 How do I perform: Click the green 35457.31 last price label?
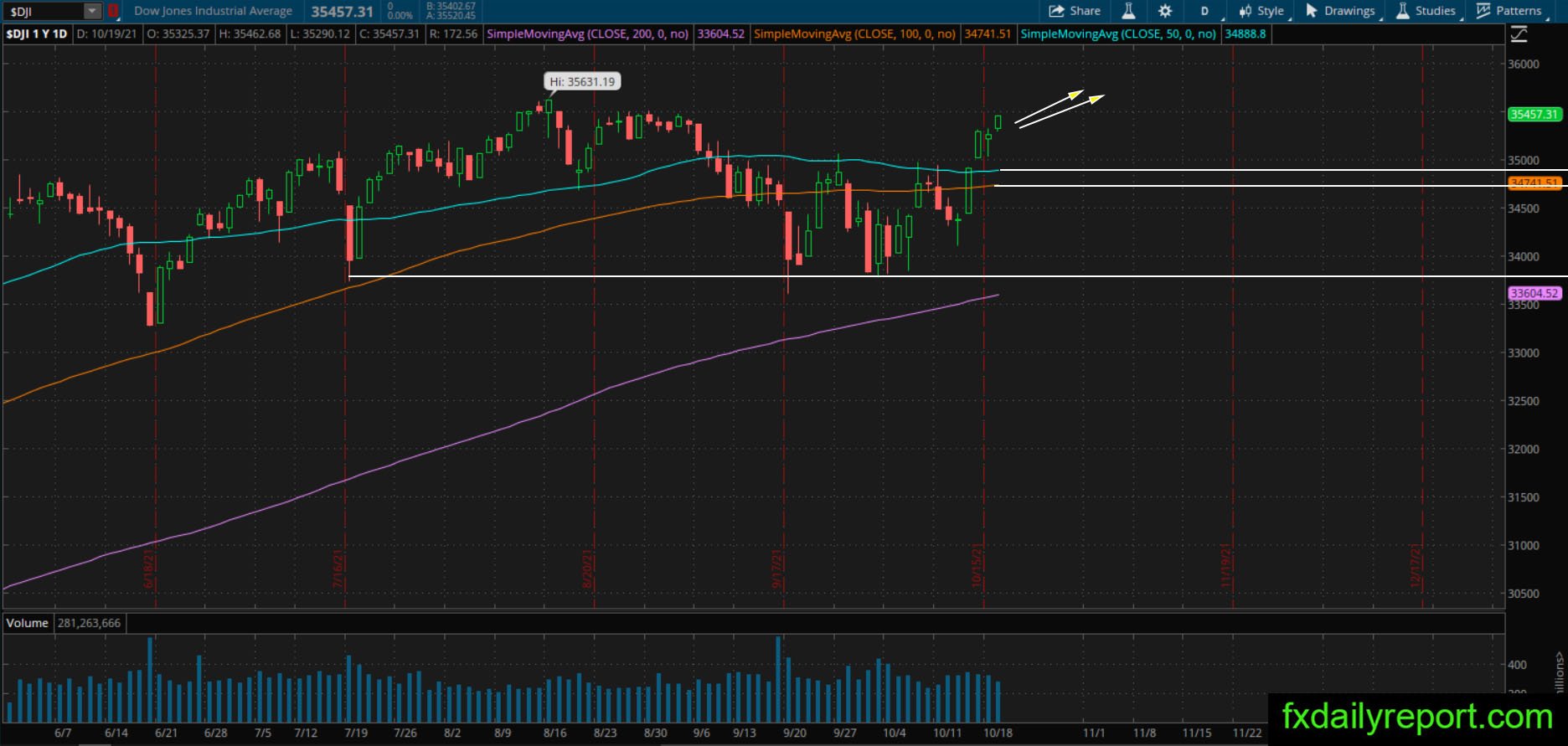(x=1534, y=115)
